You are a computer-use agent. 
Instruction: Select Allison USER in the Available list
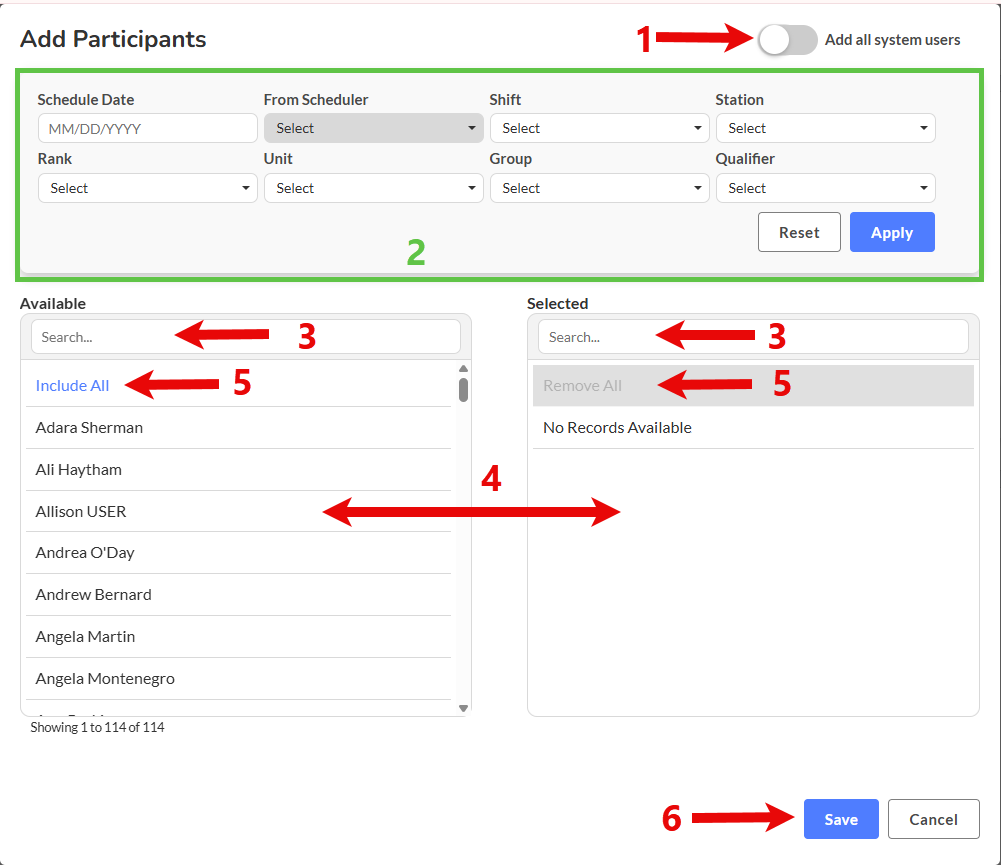81,512
